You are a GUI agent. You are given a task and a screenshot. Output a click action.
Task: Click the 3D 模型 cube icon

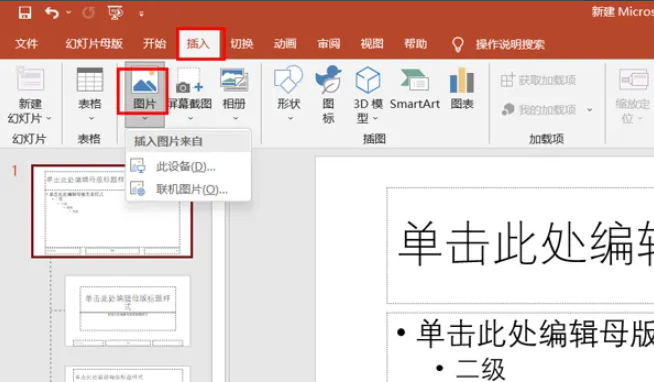tap(367, 80)
